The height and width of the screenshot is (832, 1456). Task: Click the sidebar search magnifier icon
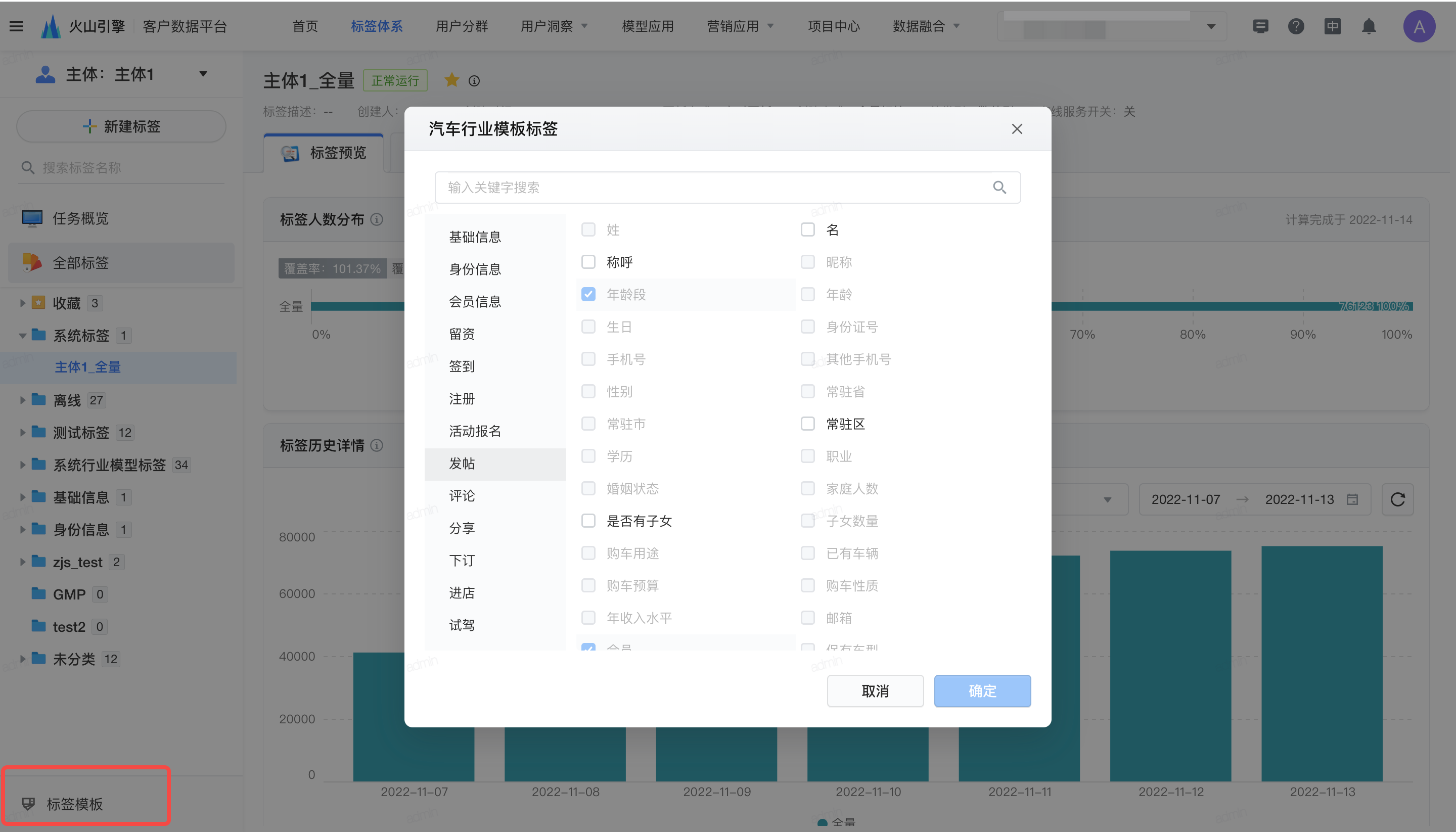click(x=27, y=167)
